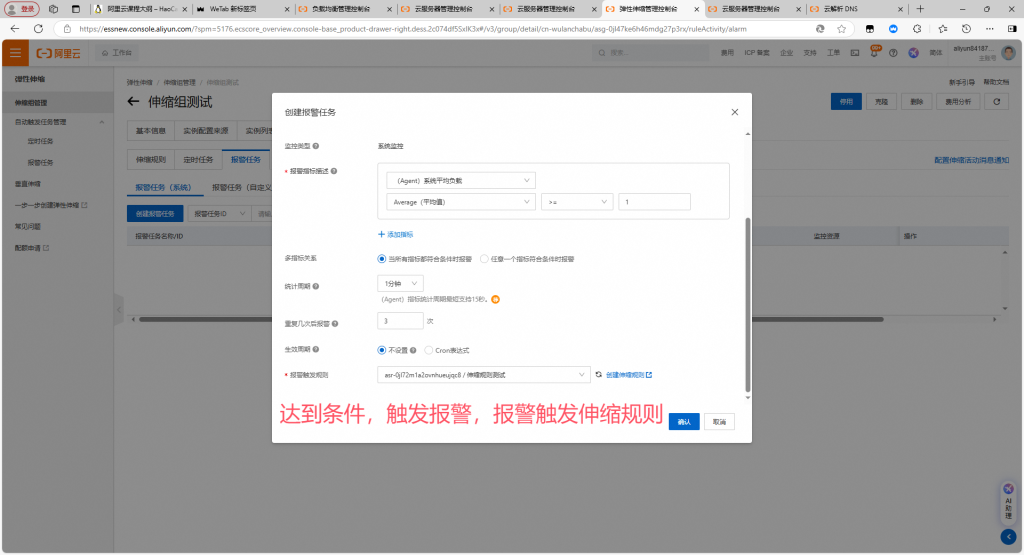1024x555 pixels.
Task: Select 任意一个指标符合条件时报警 radio option
Action: click(485, 258)
